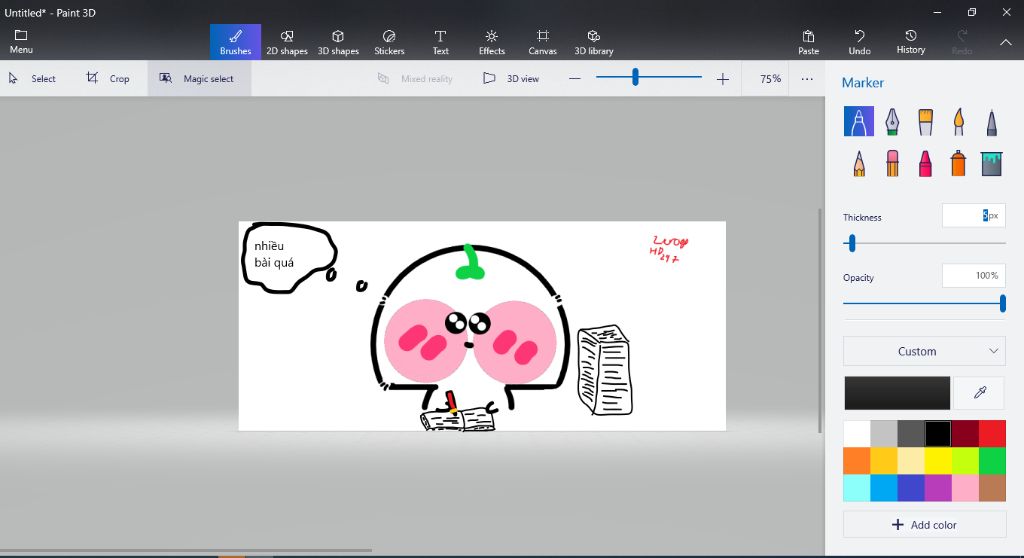Choose the purple color swatch

pos(938,488)
